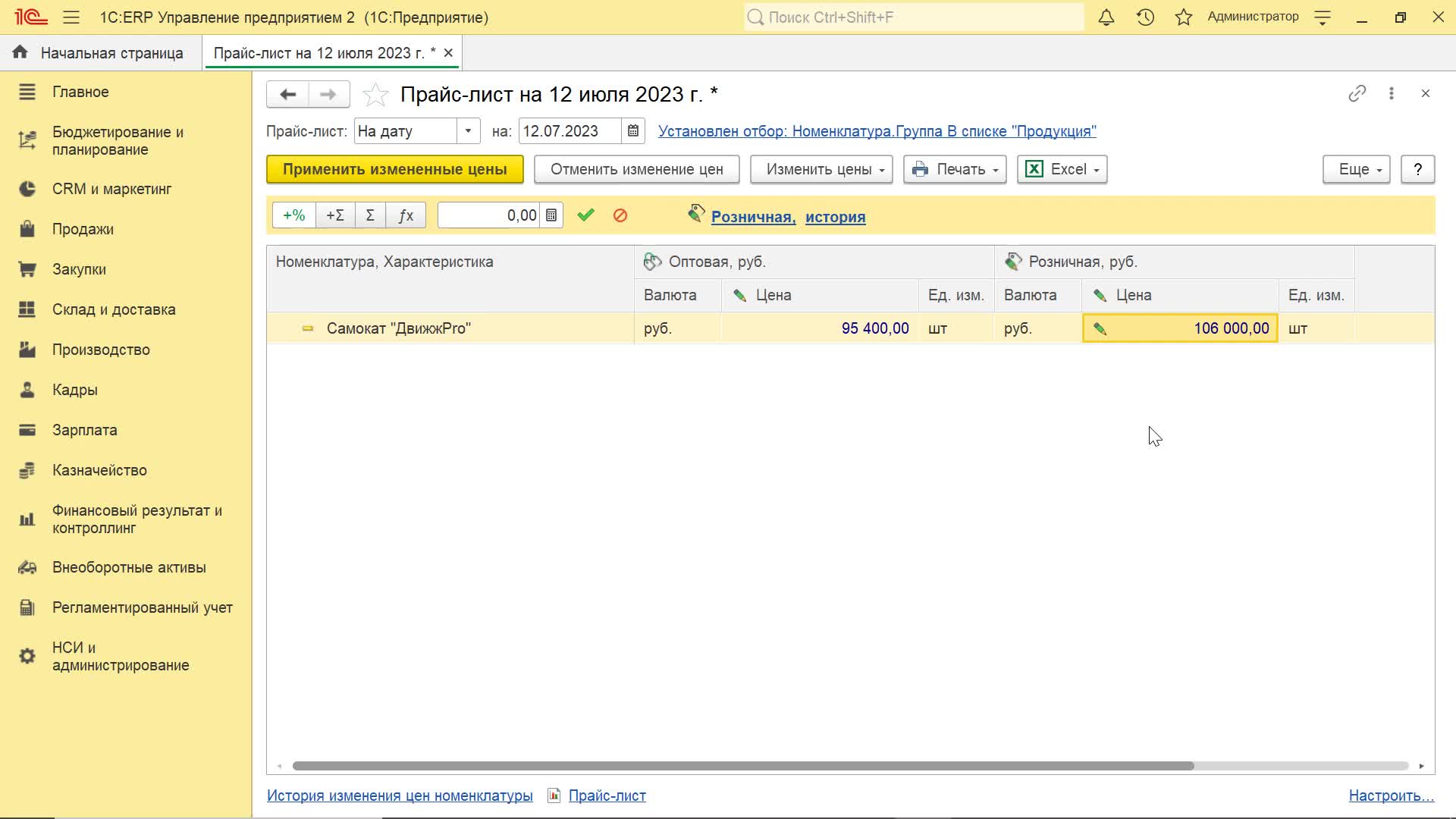Open Финансовый результат и контроллинг section
This screenshot has height=819, width=1456.
pyautogui.click(x=126, y=519)
